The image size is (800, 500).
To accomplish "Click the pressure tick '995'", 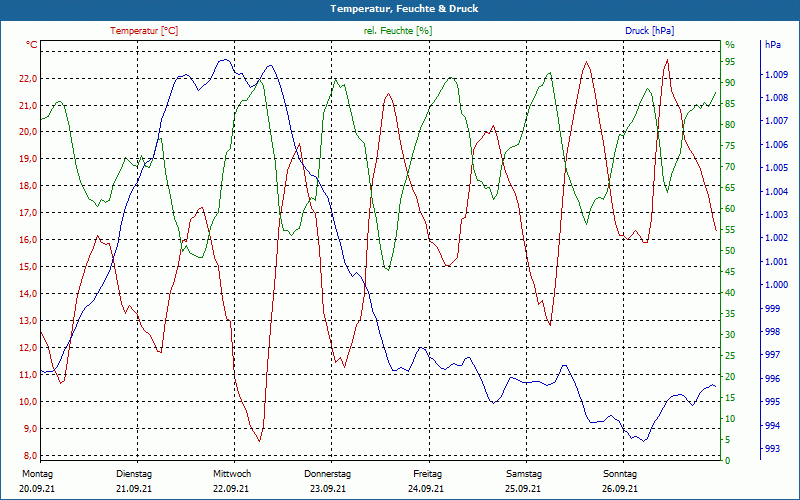I will tap(772, 402).
